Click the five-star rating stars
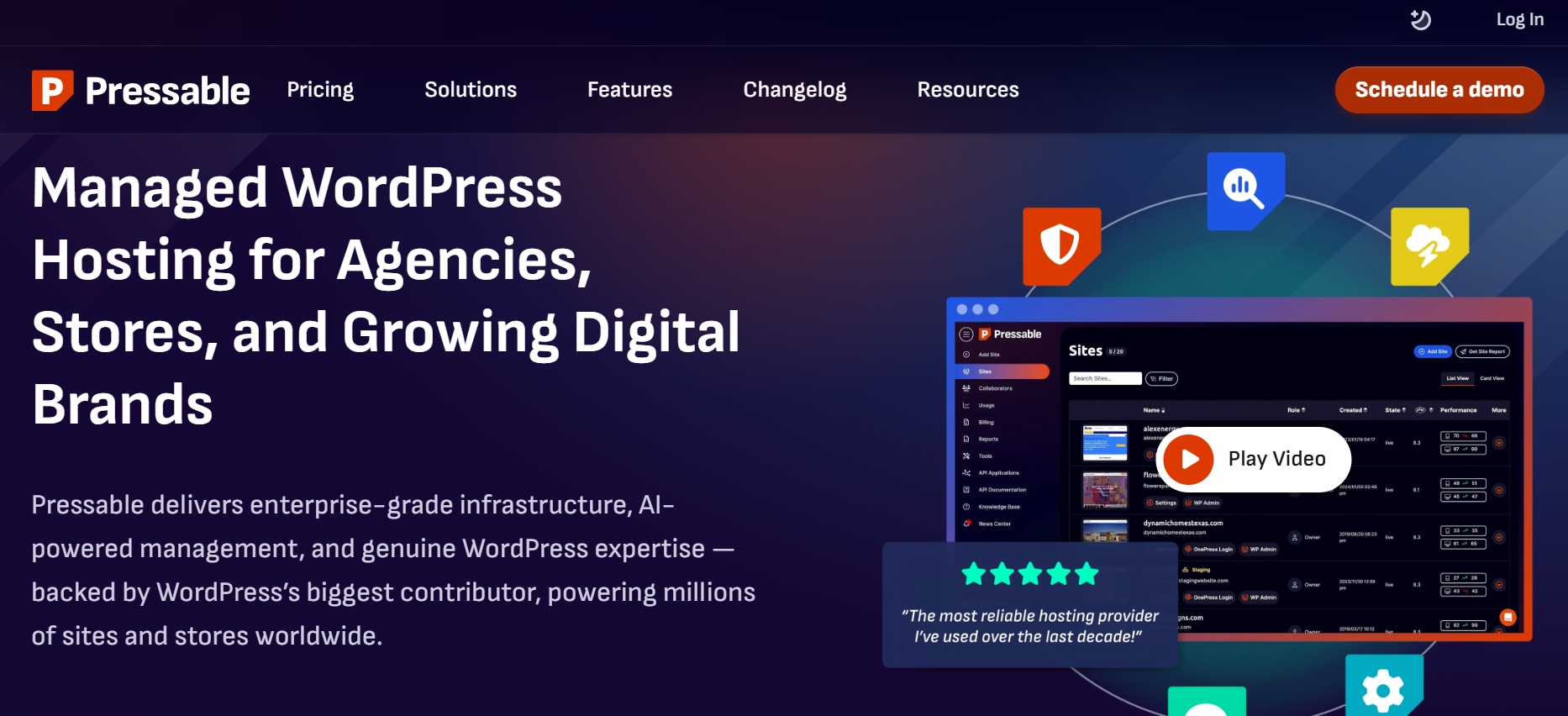The height and width of the screenshot is (716, 1568). pyautogui.click(x=1030, y=574)
